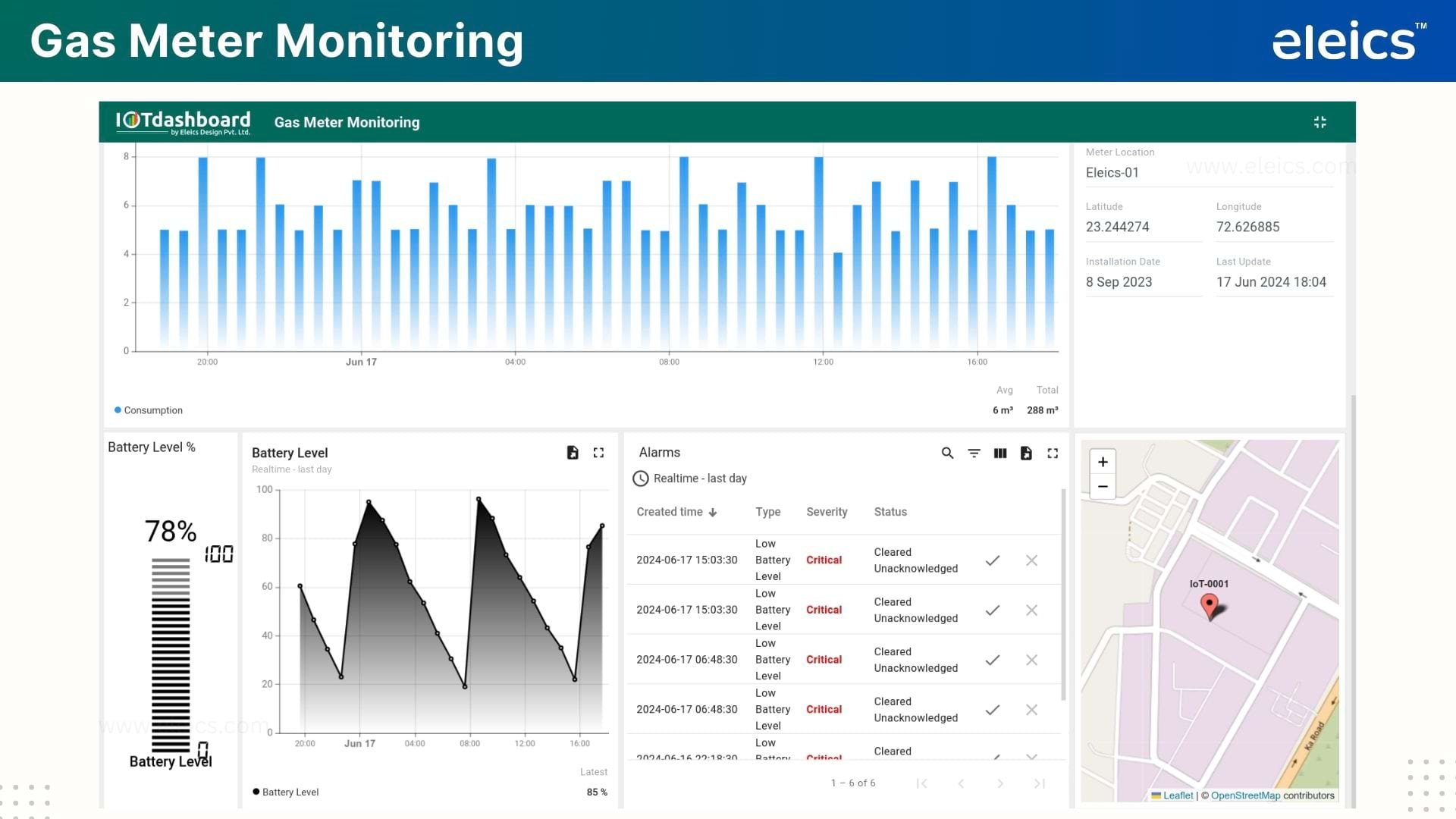Click the Gas Meter Monitoring dashboard title
Viewport: 1456px width, 819px height.
click(347, 122)
